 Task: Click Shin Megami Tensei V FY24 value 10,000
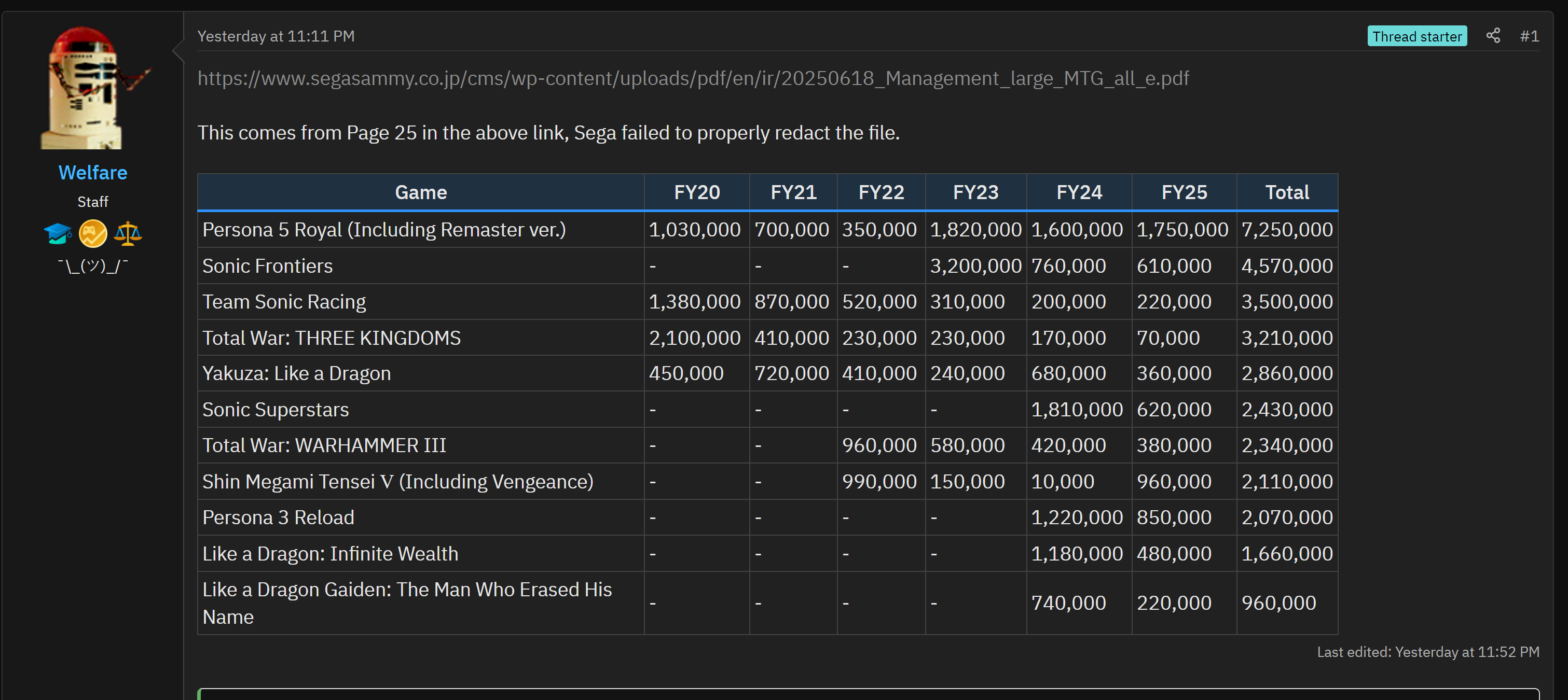click(1062, 482)
